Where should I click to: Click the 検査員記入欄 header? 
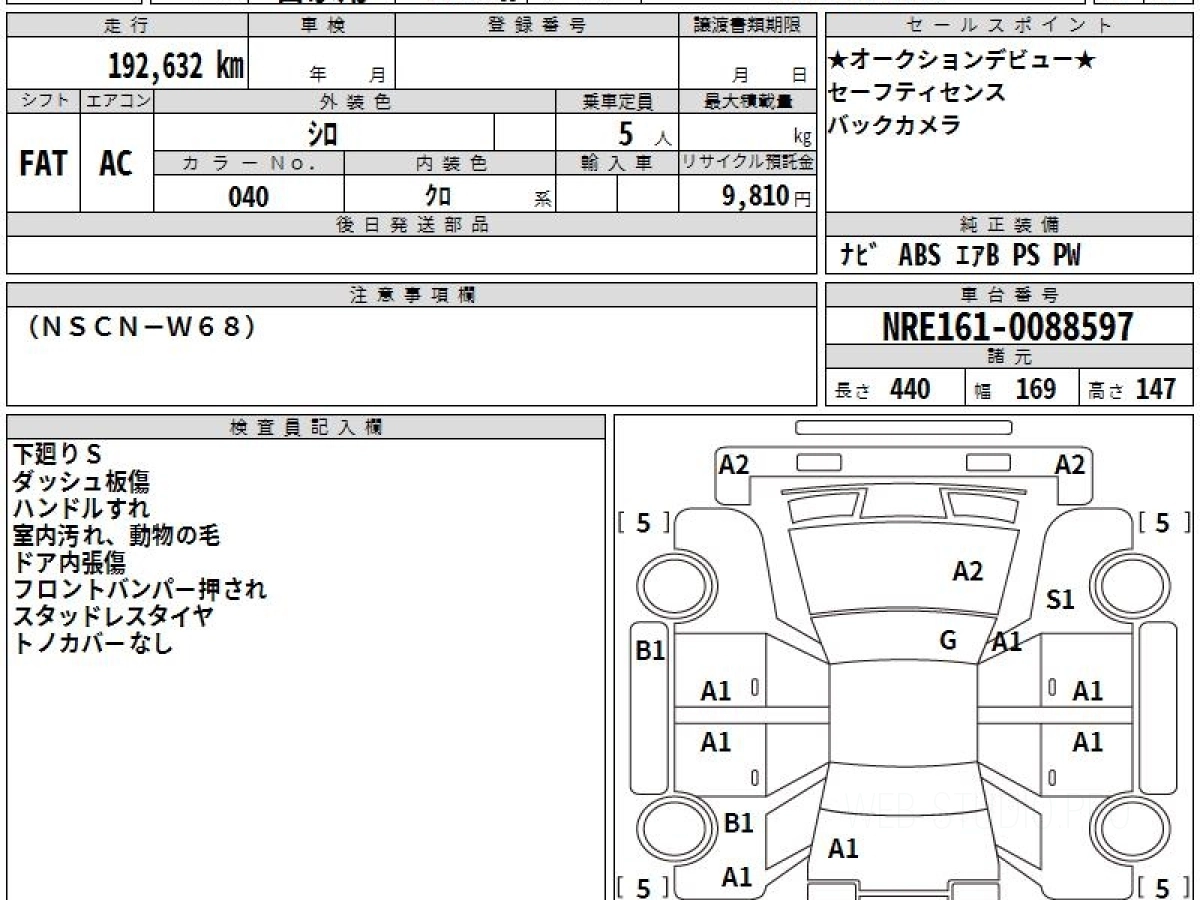pos(306,426)
